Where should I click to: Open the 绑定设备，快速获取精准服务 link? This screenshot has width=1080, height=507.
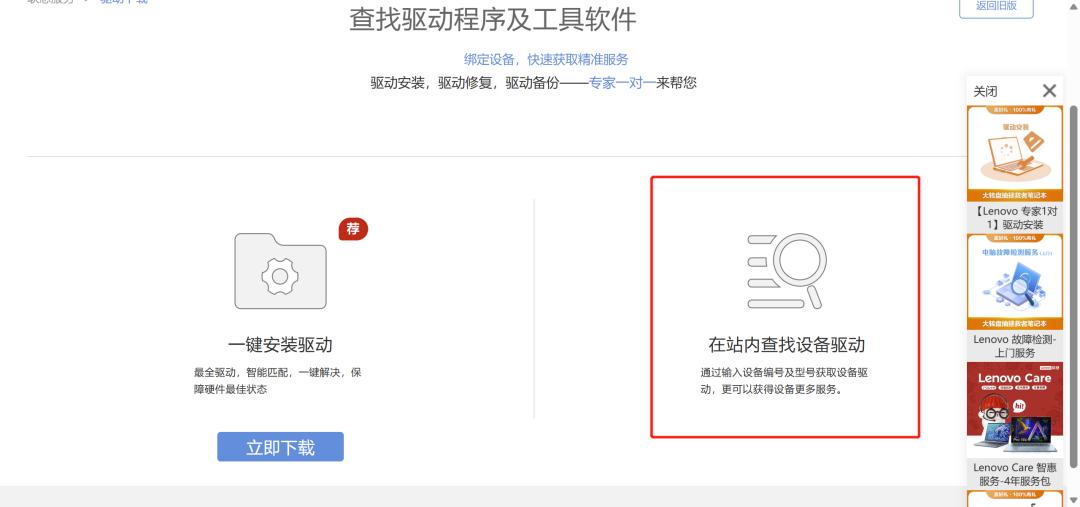pyautogui.click(x=546, y=59)
